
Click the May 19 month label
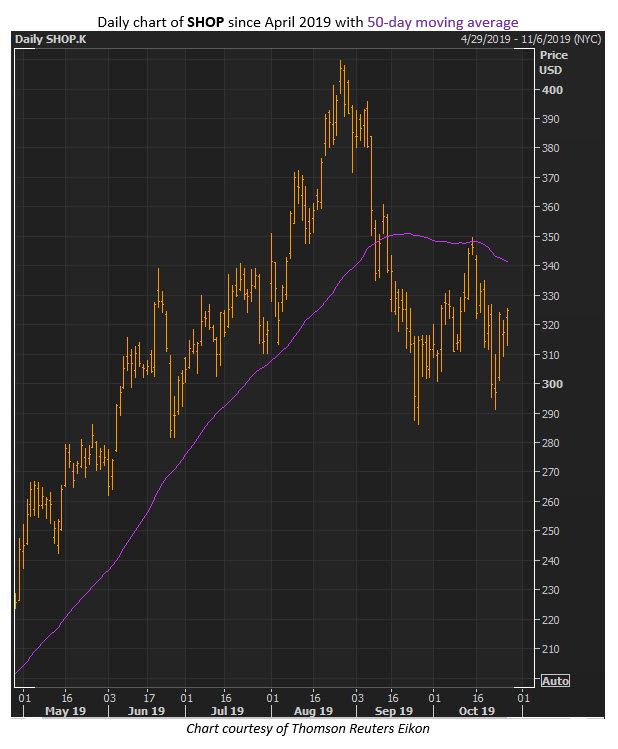[65, 711]
